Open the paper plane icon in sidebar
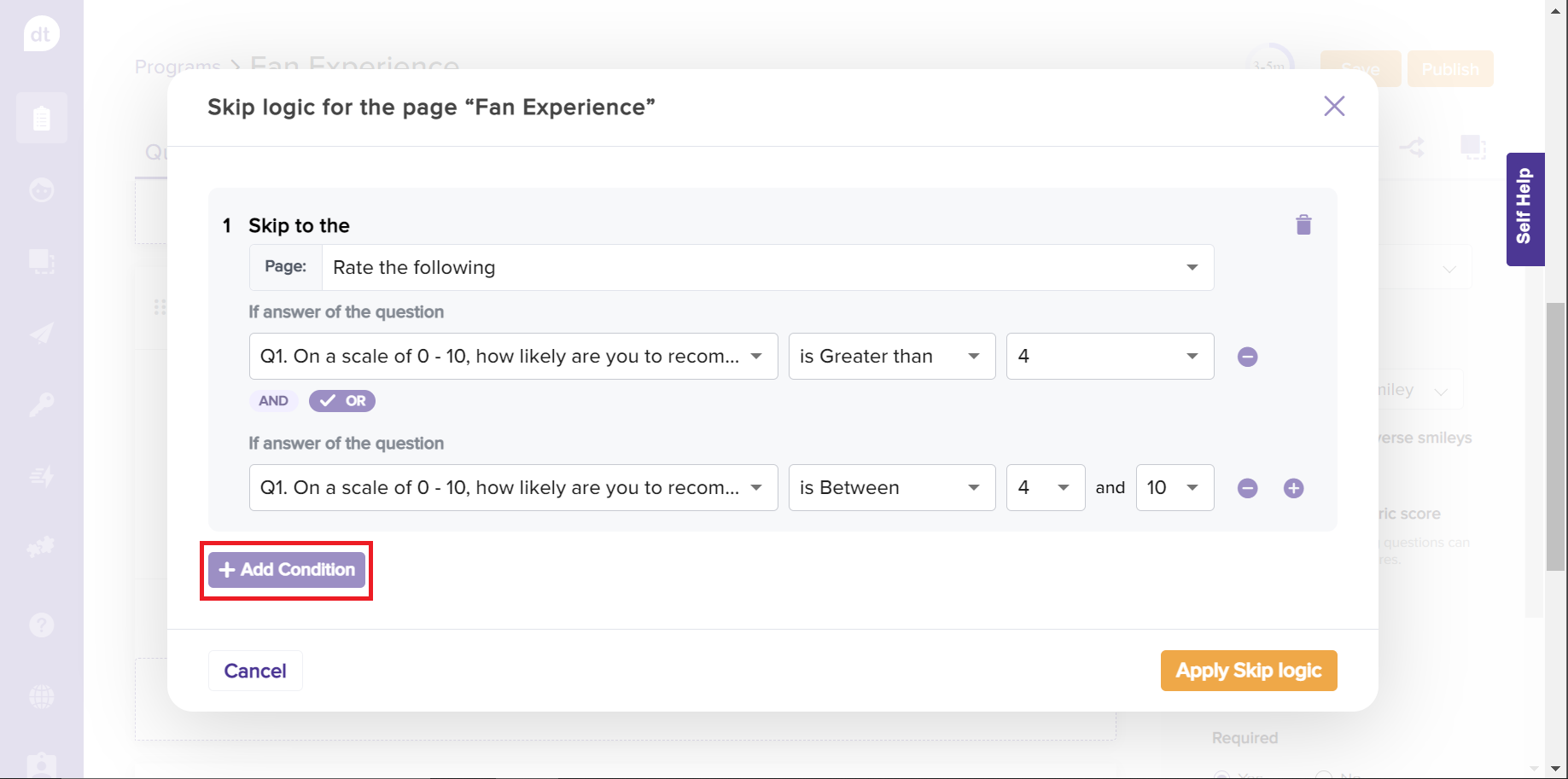Screen dimensions: 1568x779 point(41,333)
